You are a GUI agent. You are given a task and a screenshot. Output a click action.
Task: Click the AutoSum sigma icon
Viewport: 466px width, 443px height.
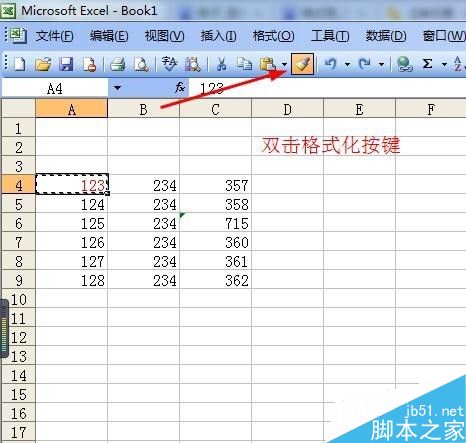coord(427,63)
